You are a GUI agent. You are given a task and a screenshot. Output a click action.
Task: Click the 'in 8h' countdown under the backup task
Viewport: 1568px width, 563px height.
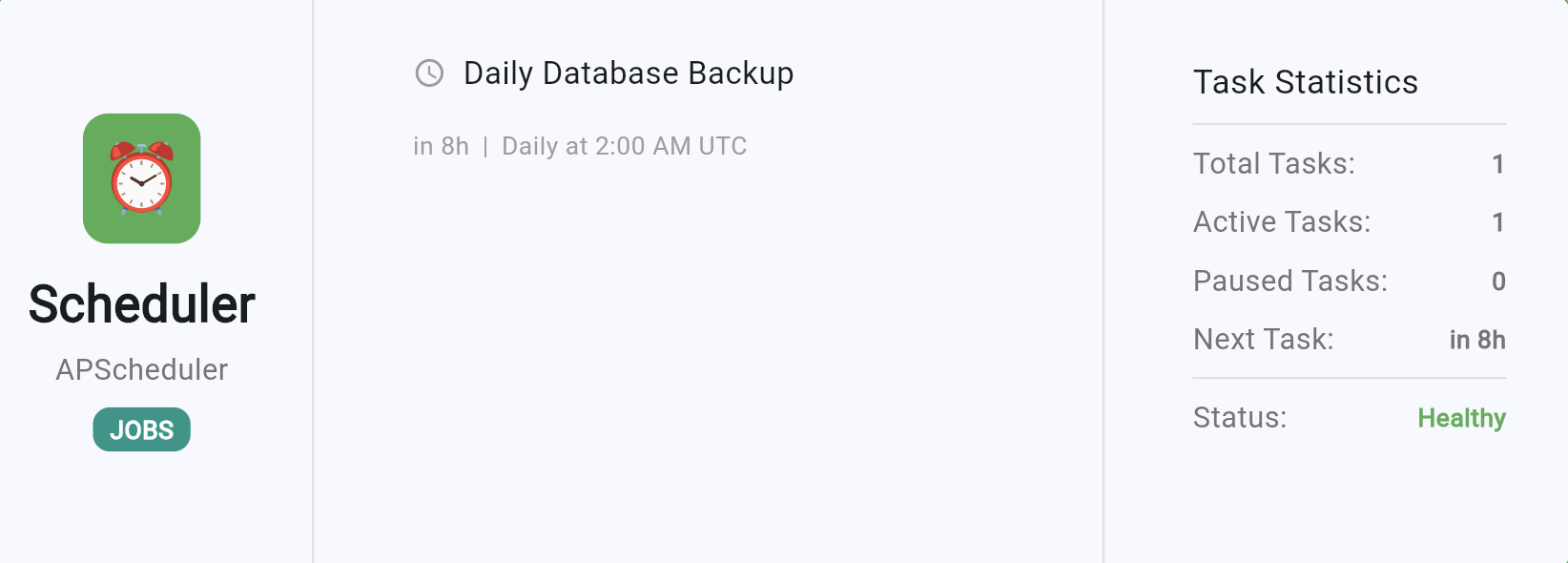(x=441, y=146)
